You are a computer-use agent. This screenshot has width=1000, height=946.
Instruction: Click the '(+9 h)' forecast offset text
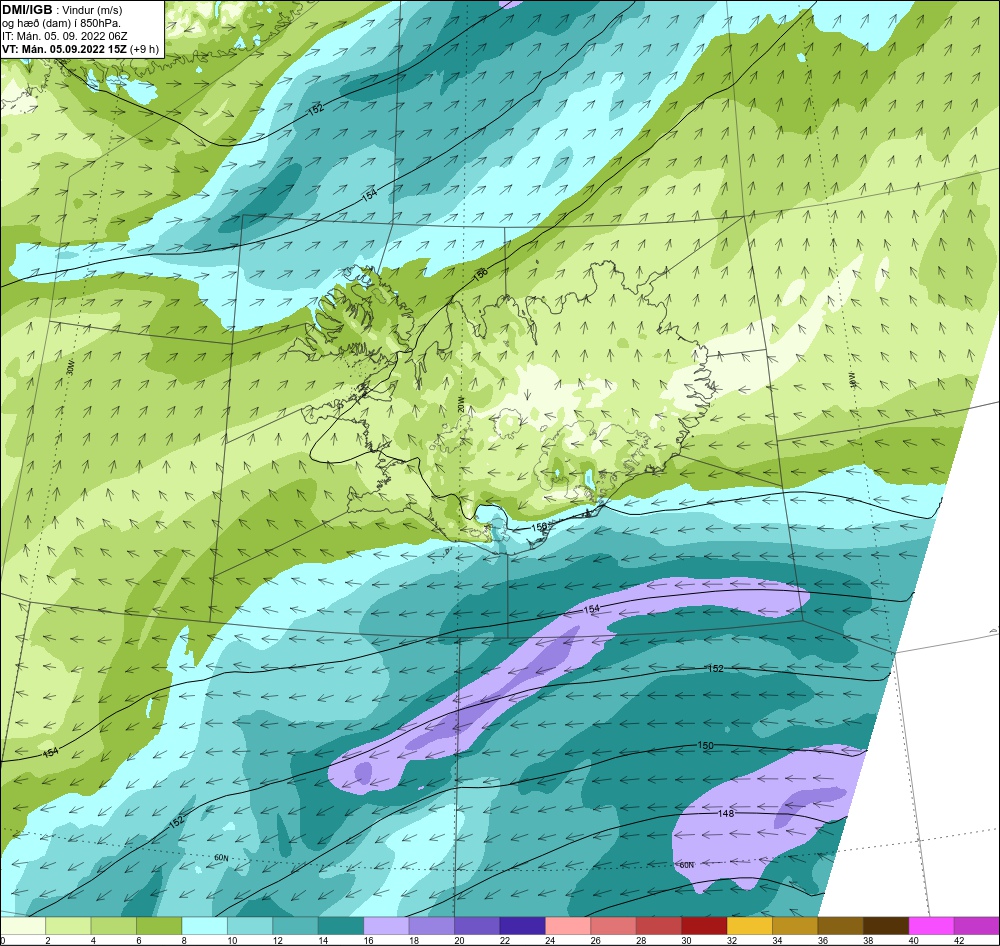coord(144,49)
